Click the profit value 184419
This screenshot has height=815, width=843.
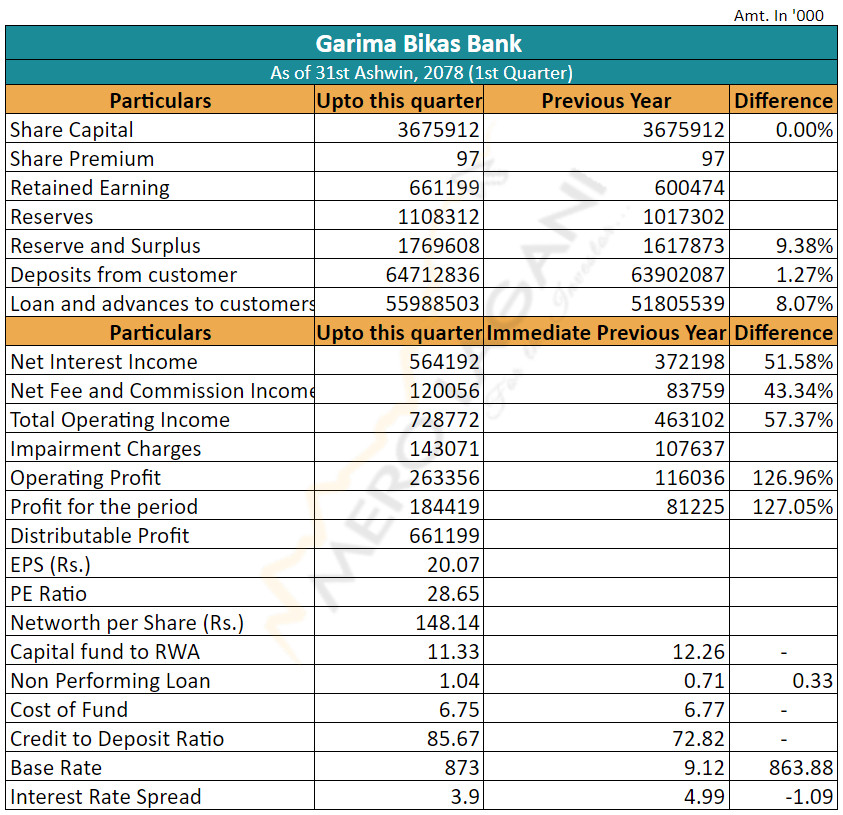click(x=444, y=507)
